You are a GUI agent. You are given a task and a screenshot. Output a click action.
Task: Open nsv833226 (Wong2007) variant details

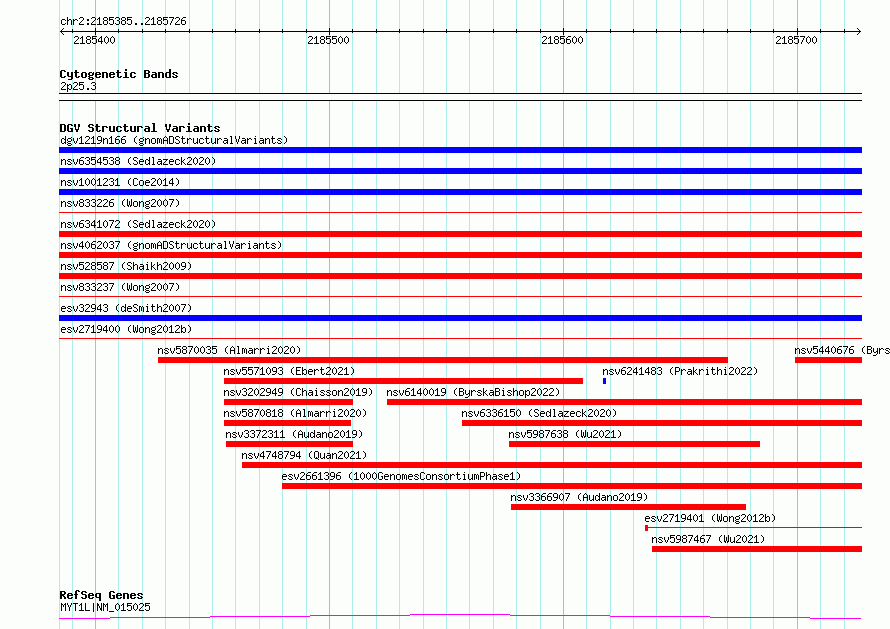coord(120,203)
